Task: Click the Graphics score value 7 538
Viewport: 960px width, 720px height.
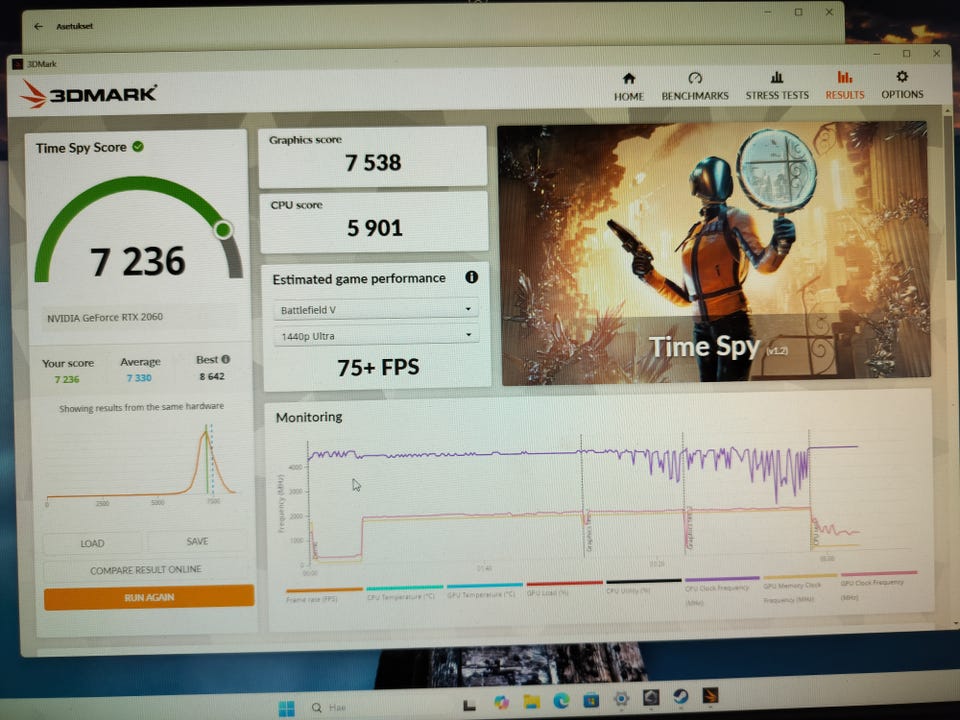Action: (373, 163)
